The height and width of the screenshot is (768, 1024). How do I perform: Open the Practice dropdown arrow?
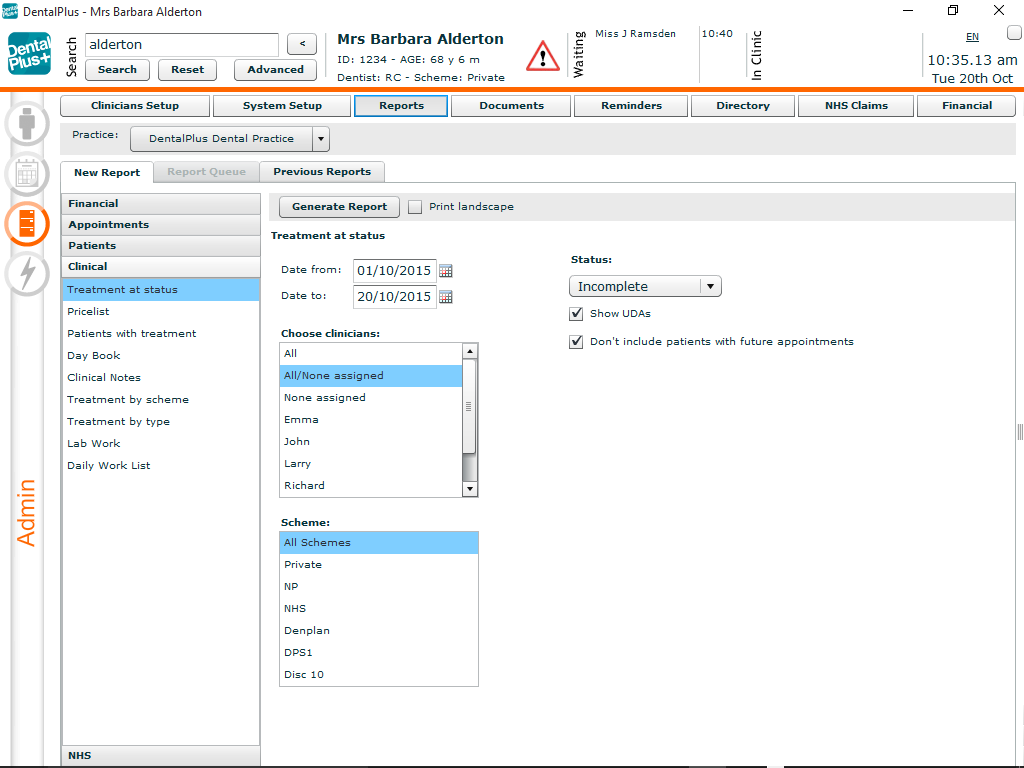coord(321,139)
